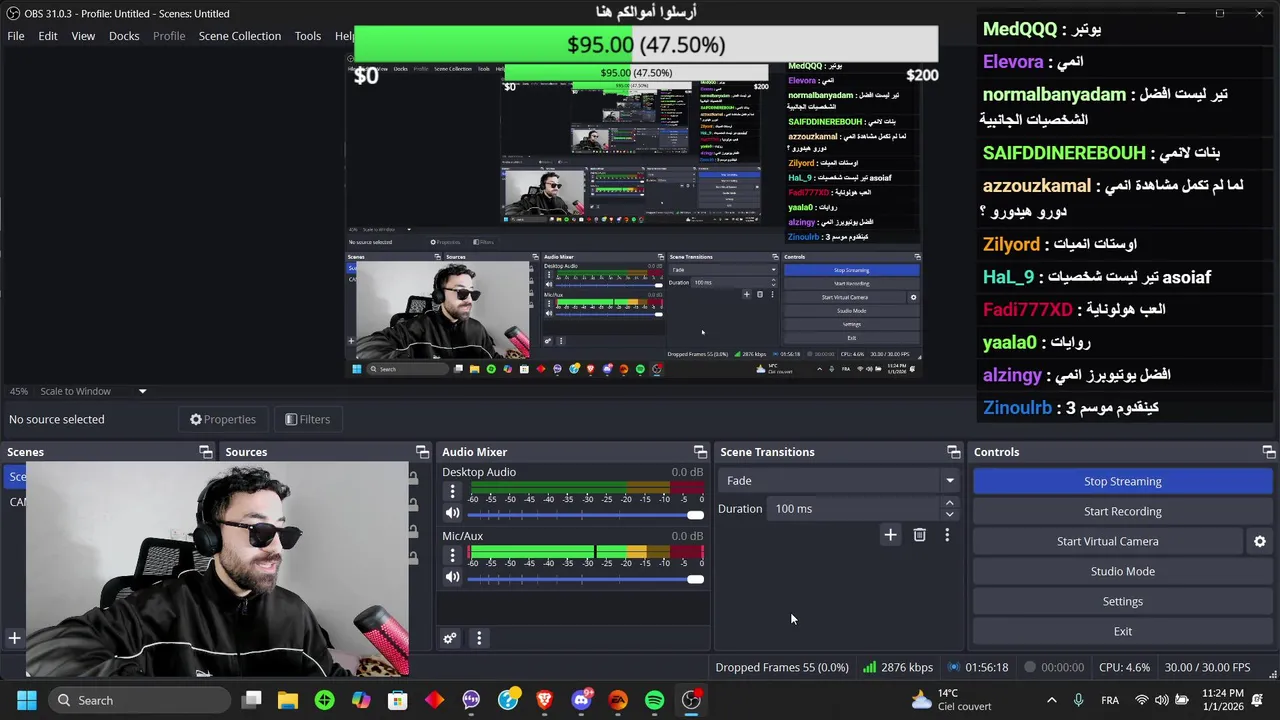The image size is (1280, 720).
Task: Open the View menu
Action: (83, 36)
